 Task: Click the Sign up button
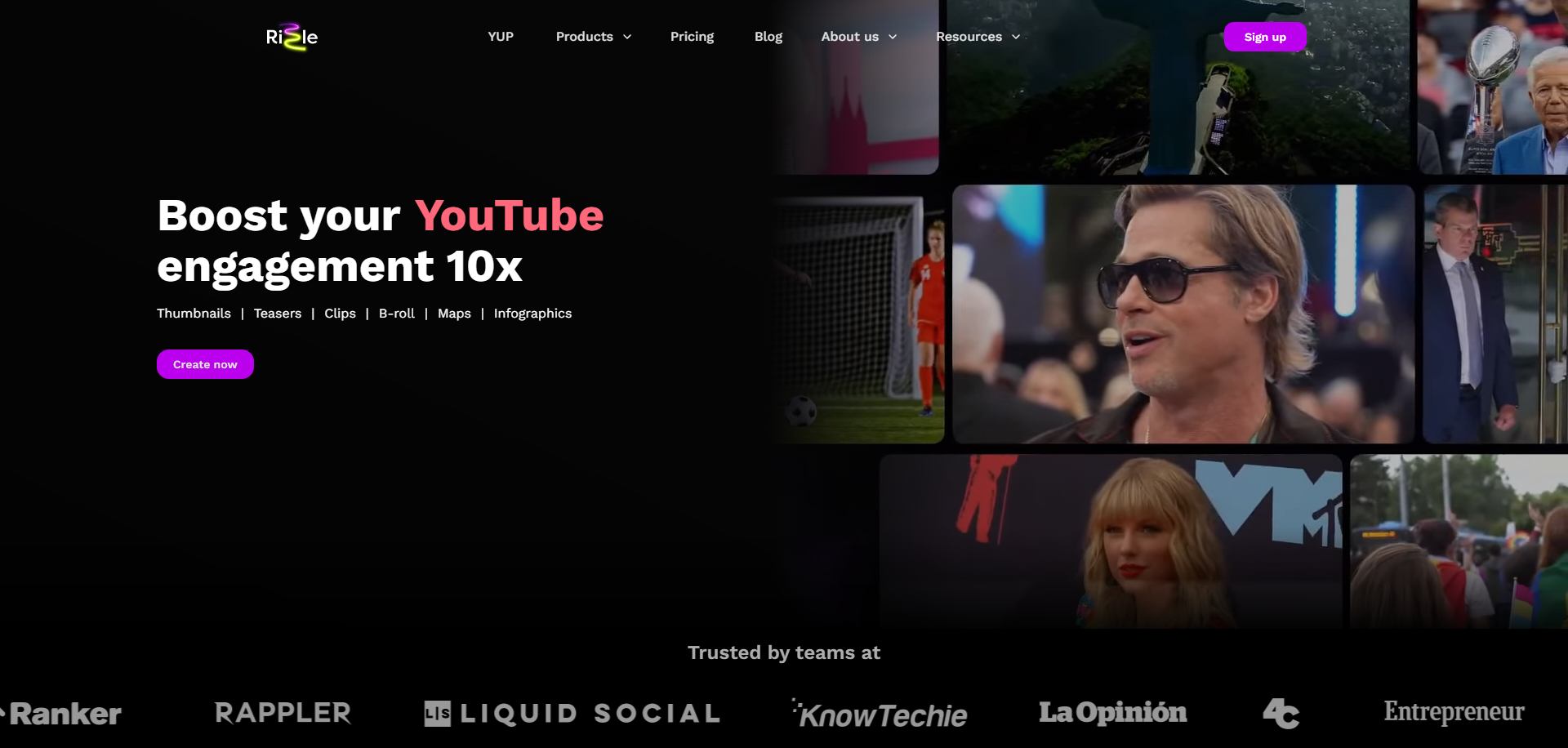click(1265, 37)
